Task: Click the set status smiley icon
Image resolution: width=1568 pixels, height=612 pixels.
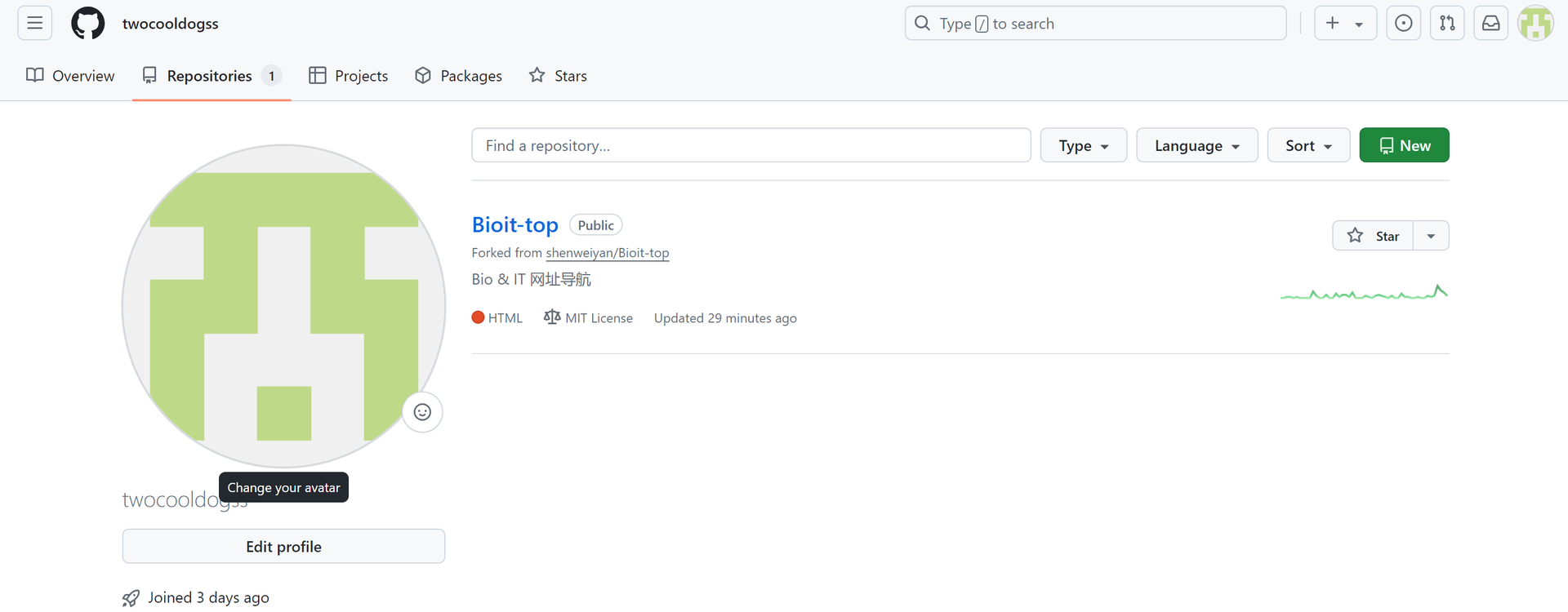Action: pos(422,412)
